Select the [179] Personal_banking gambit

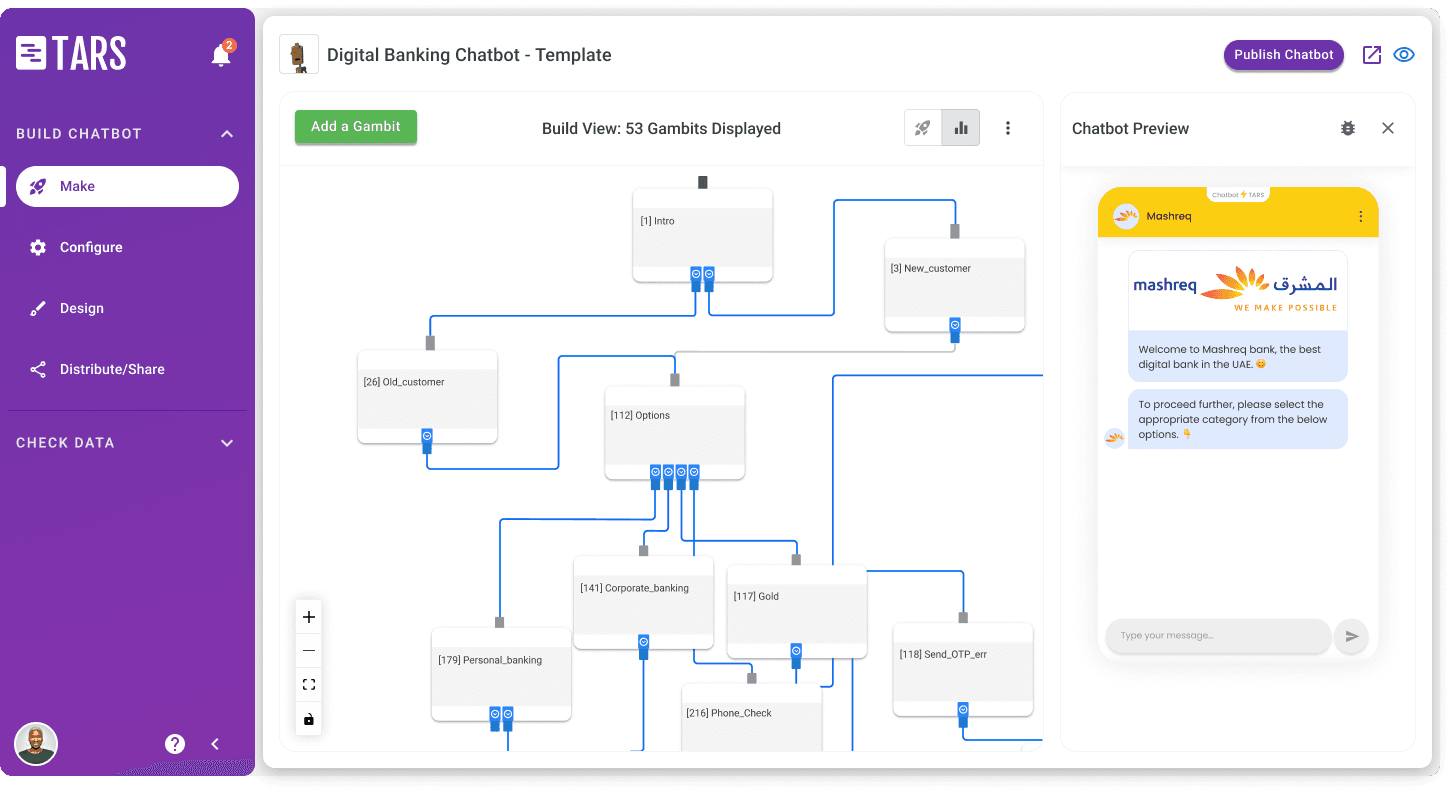[x=502, y=675]
